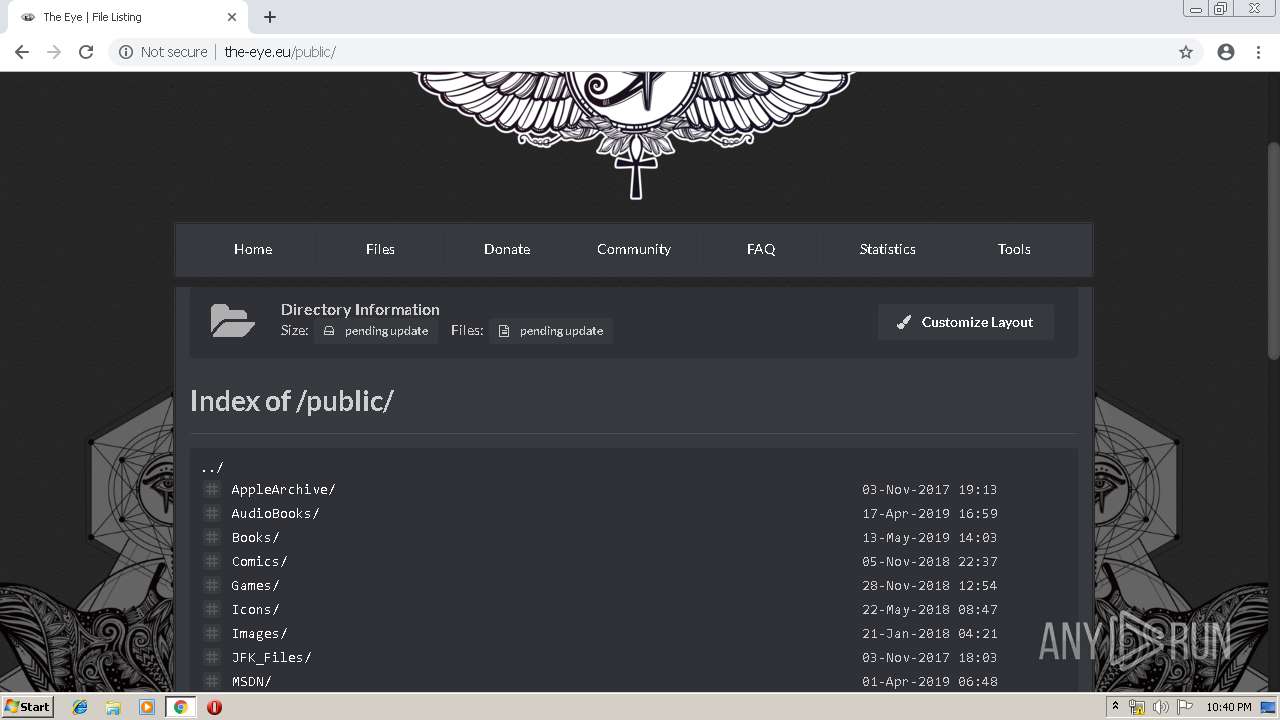The image size is (1280, 720).
Task: Open the AppleArchive/ folder link
Action: click(x=284, y=489)
